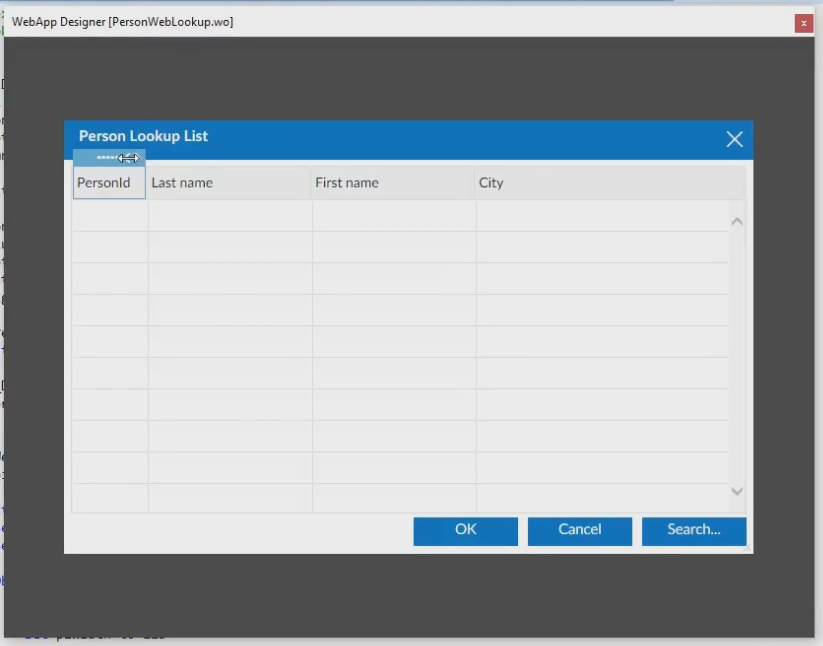Viewport: 823px width, 646px height.
Task: Select the First name column header
Action: coord(393,183)
